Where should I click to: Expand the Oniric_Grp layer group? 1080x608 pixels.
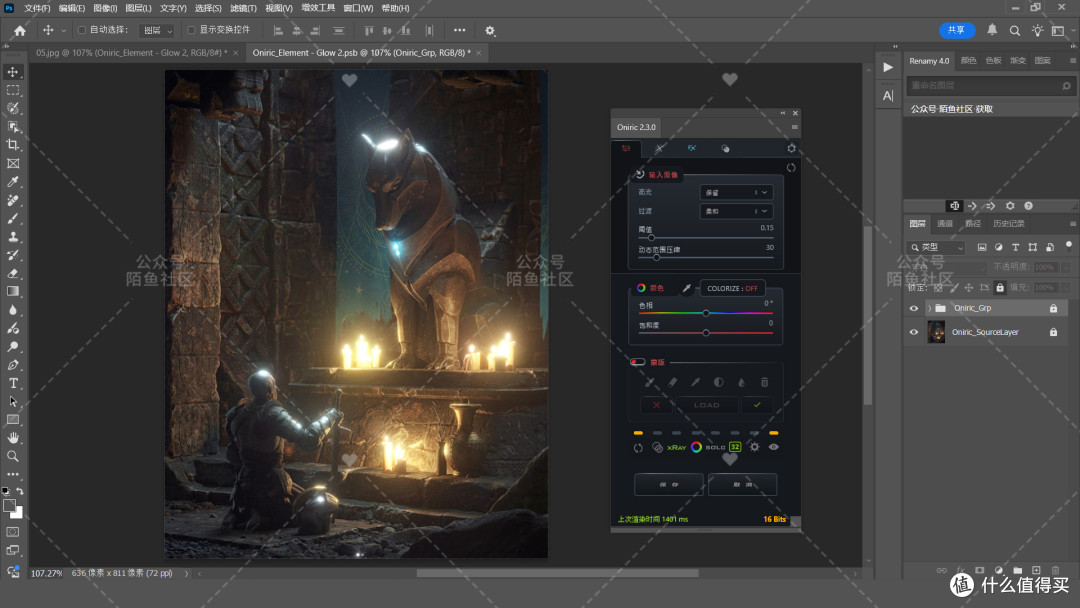point(929,308)
